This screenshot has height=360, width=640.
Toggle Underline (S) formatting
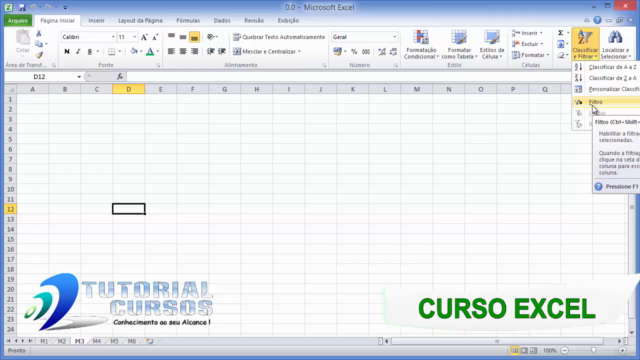[90, 51]
